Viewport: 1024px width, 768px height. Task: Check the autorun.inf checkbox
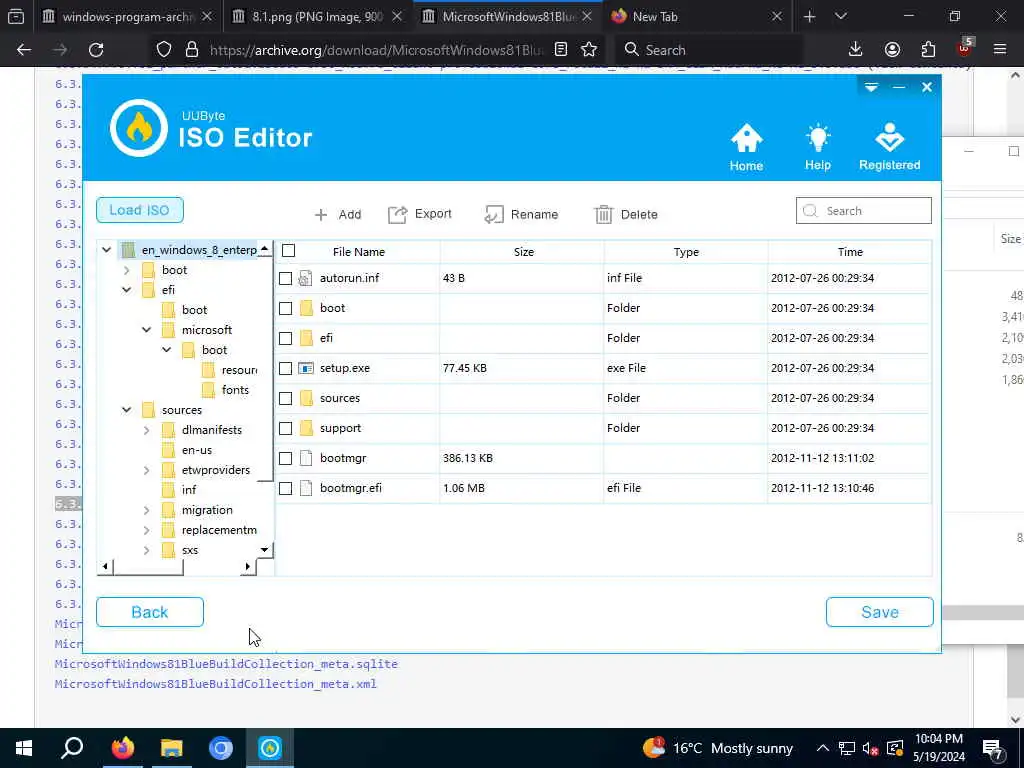[285, 278]
